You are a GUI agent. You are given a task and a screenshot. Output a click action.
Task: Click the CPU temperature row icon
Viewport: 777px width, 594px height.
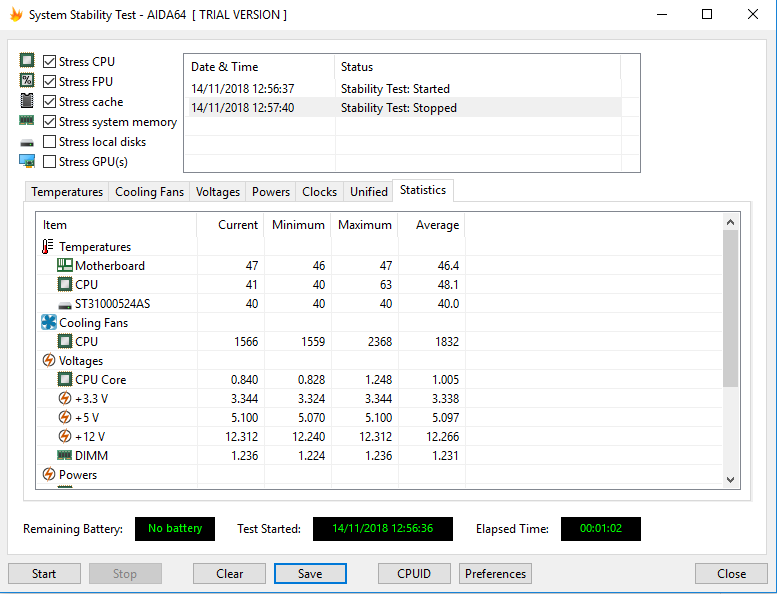64,284
